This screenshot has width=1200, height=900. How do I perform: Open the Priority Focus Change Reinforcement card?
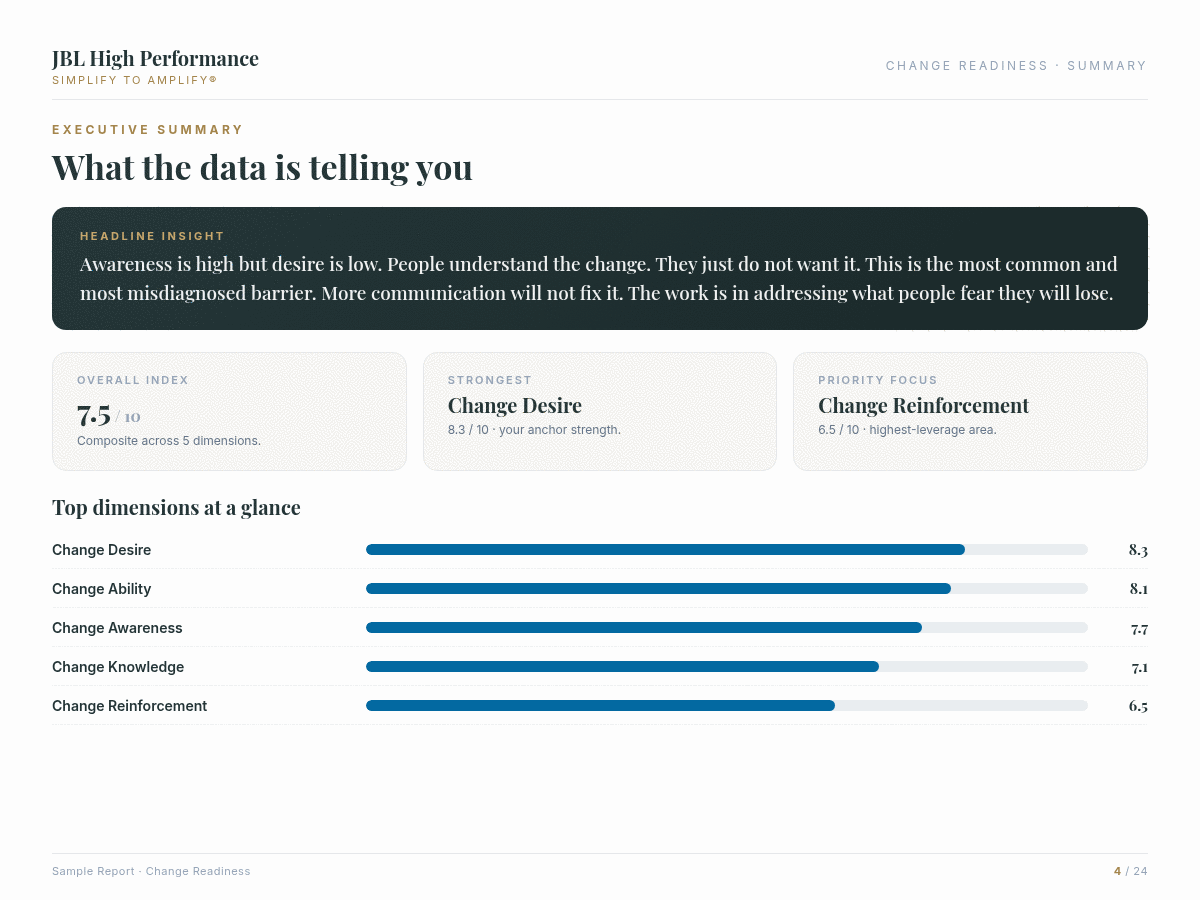(x=970, y=411)
